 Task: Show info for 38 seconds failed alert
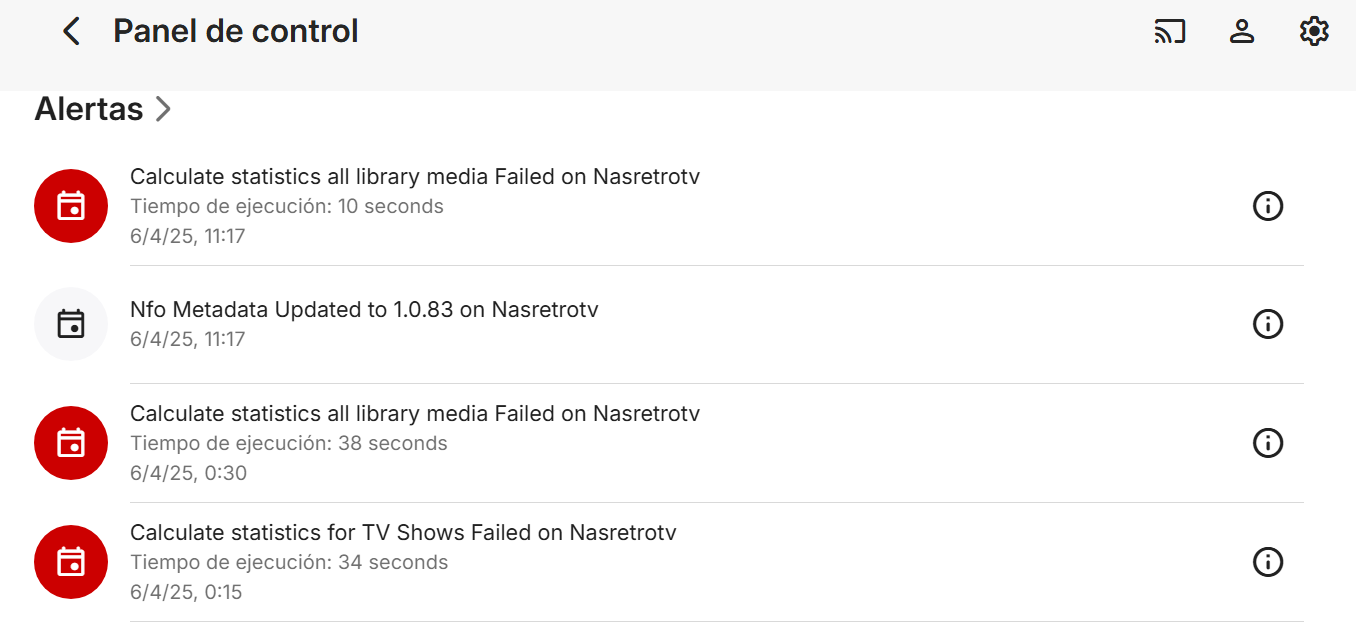1267,443
